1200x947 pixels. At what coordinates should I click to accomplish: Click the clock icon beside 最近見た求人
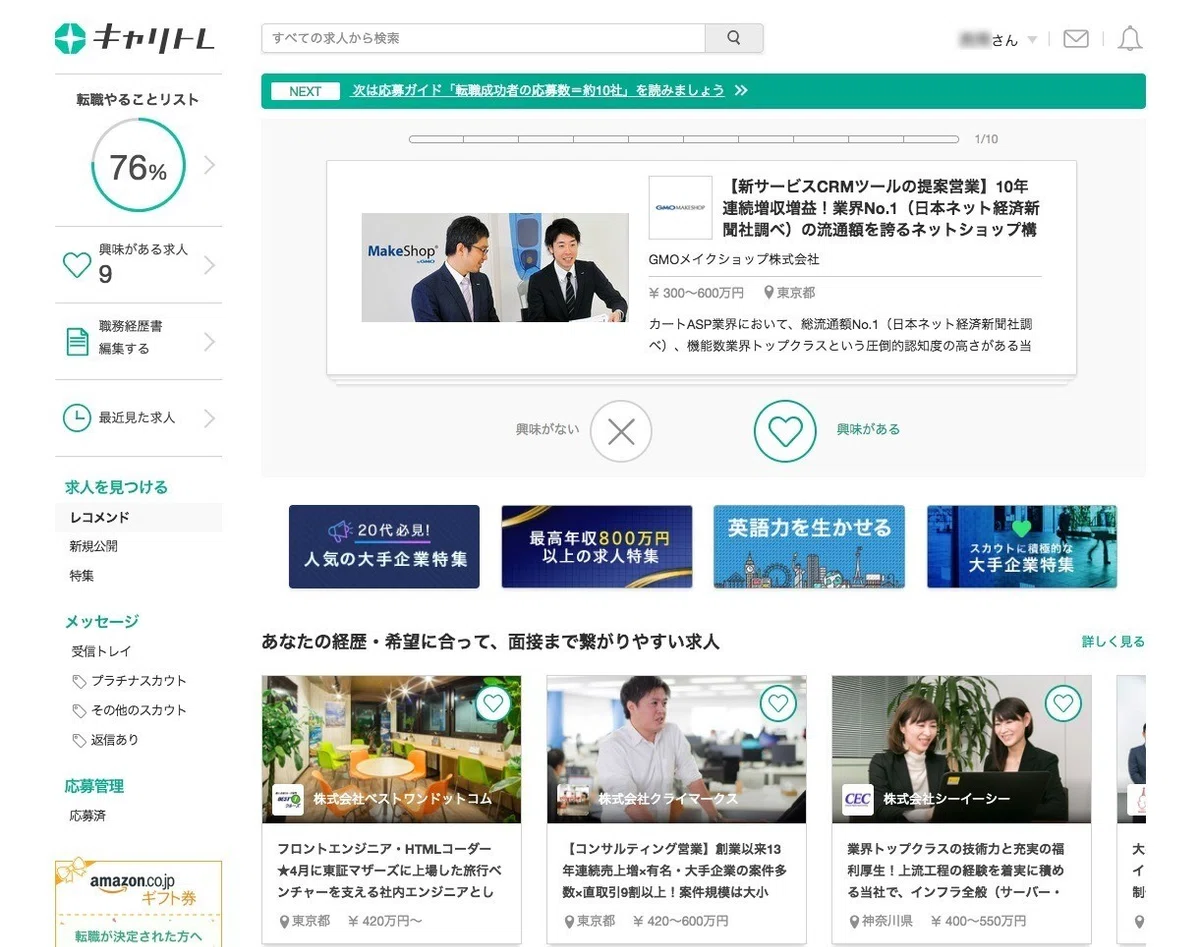point(77,418)
